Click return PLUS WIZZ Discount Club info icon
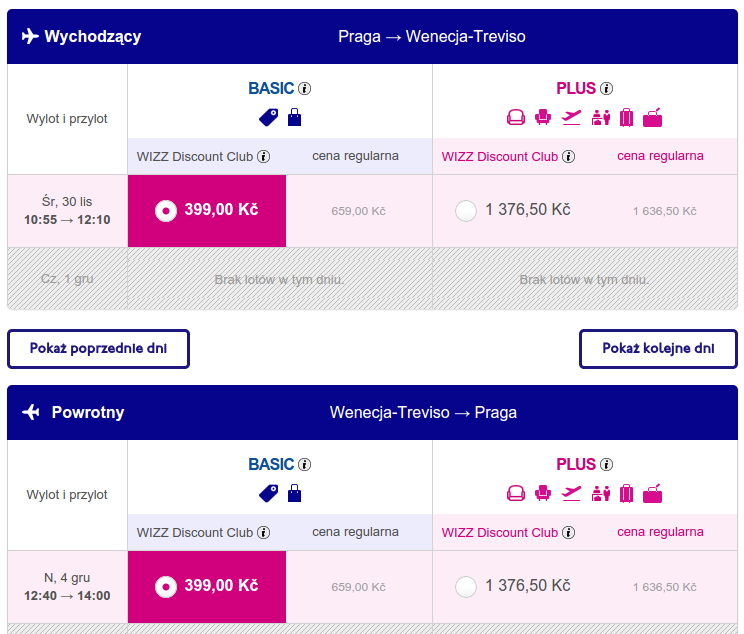This screenshot has width=744, height=634. tap(568, 532)
